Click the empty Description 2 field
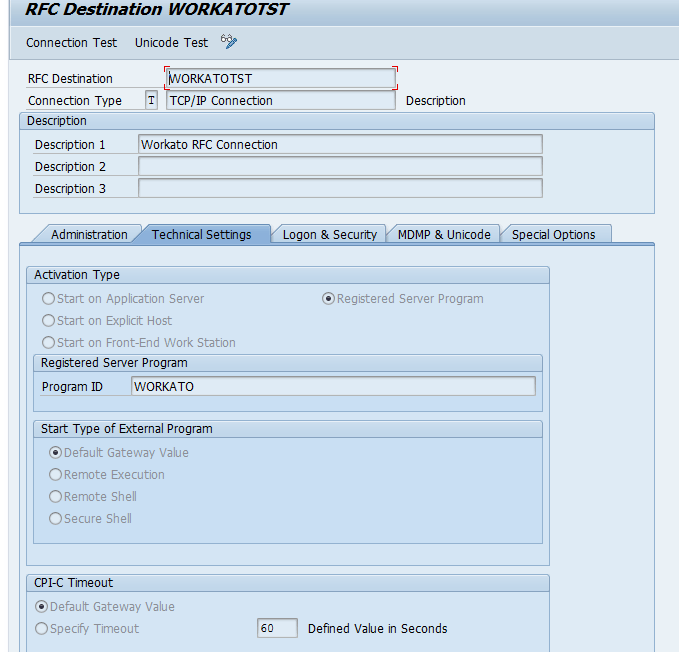Screen dimensions: 679x652 [x=340, y=167]
